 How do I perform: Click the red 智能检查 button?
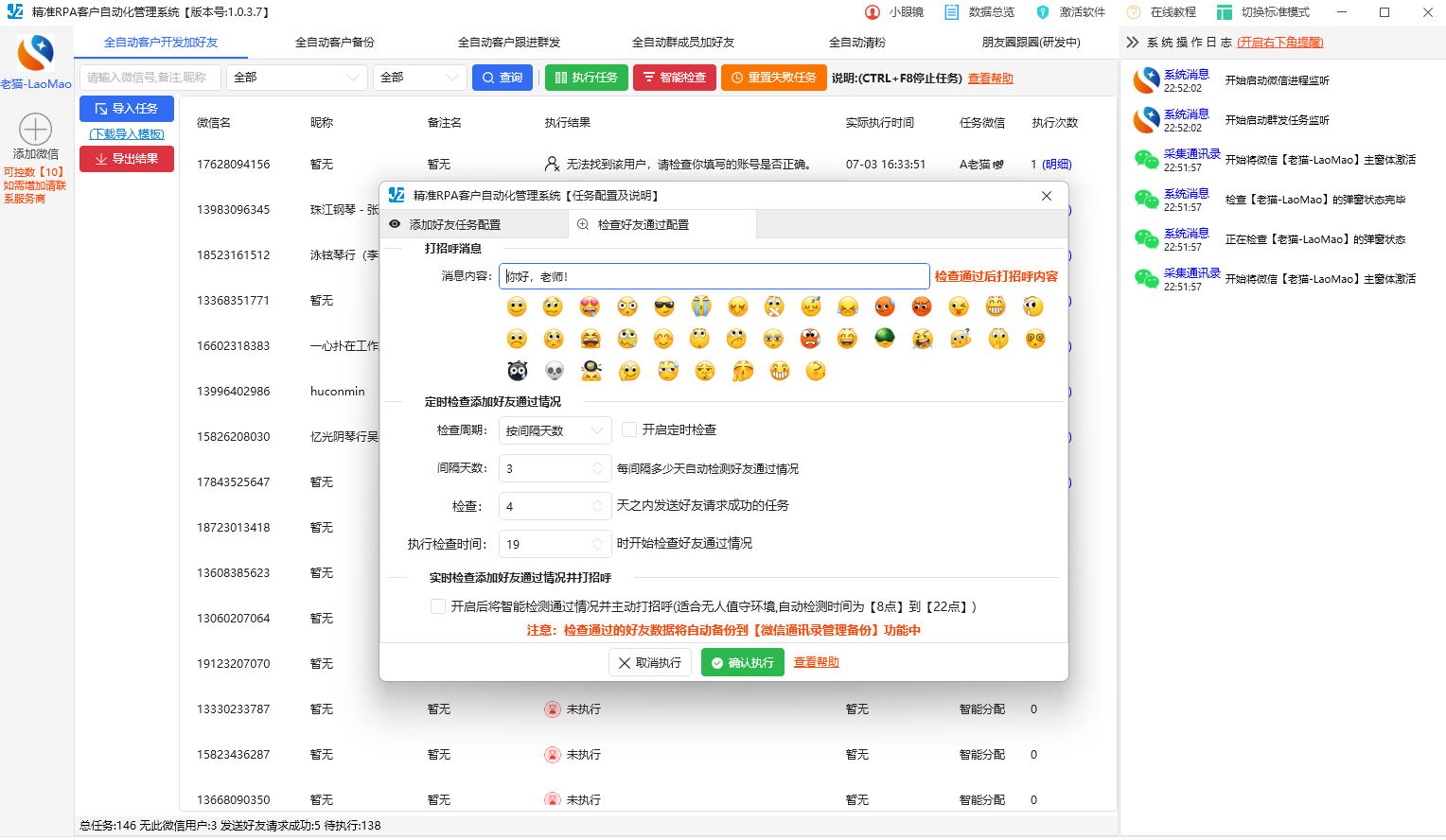pyautogui.click(x=675, y=78)
